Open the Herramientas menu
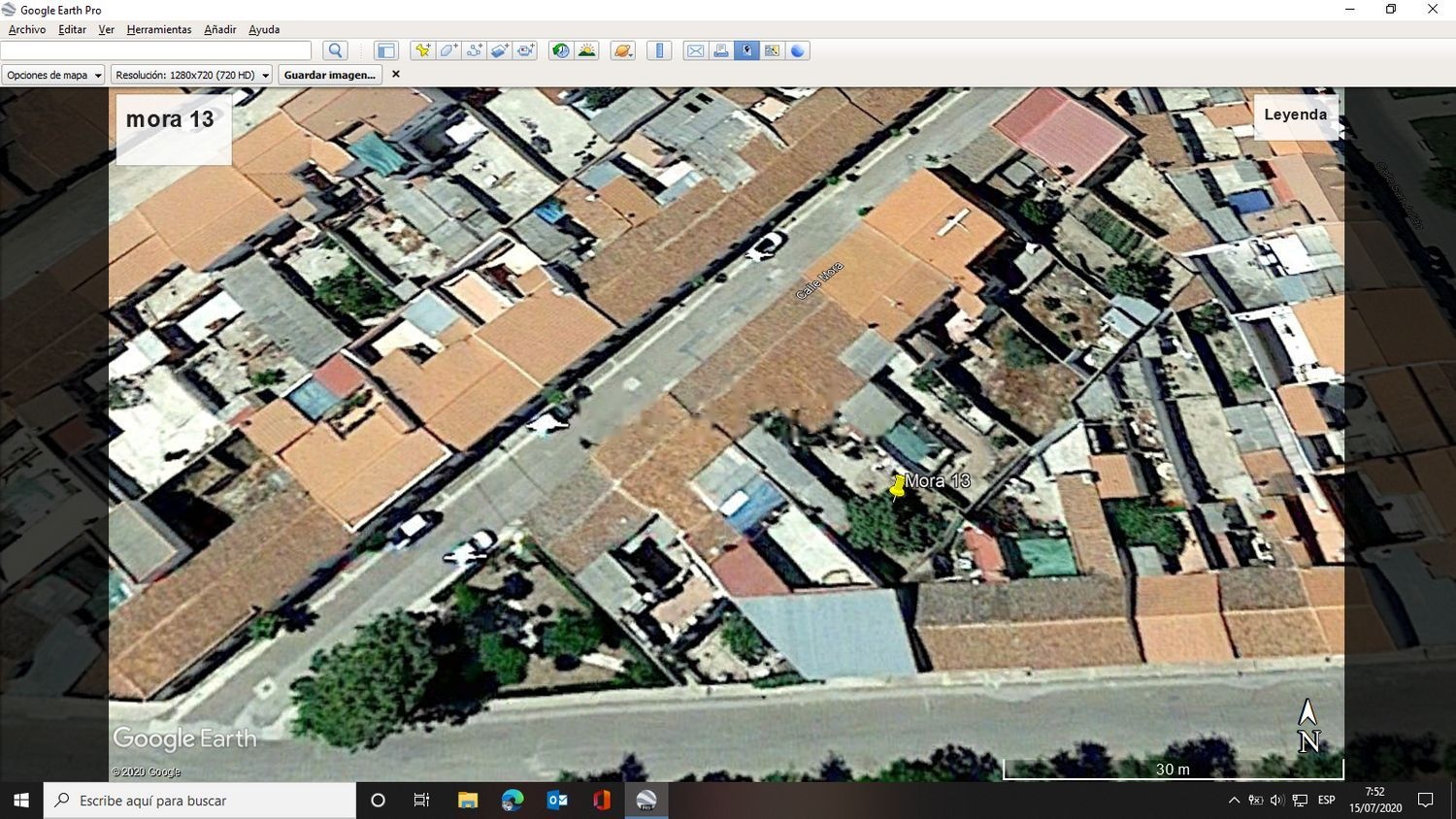Screen dimensions: 1456x819 pyautogui.click(x=159, y=30)
